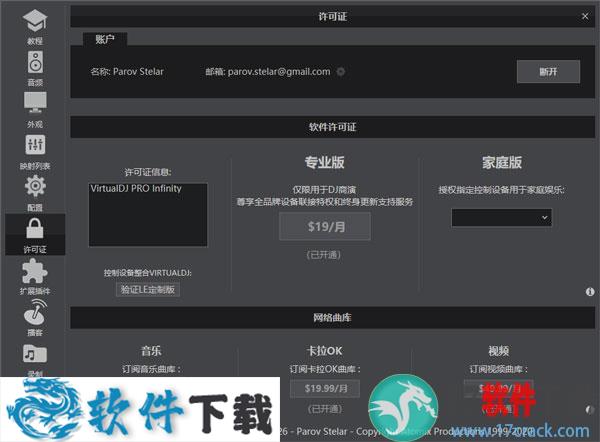Close the 许可证 settings window
600x442 pixels.
coord(585,16)
